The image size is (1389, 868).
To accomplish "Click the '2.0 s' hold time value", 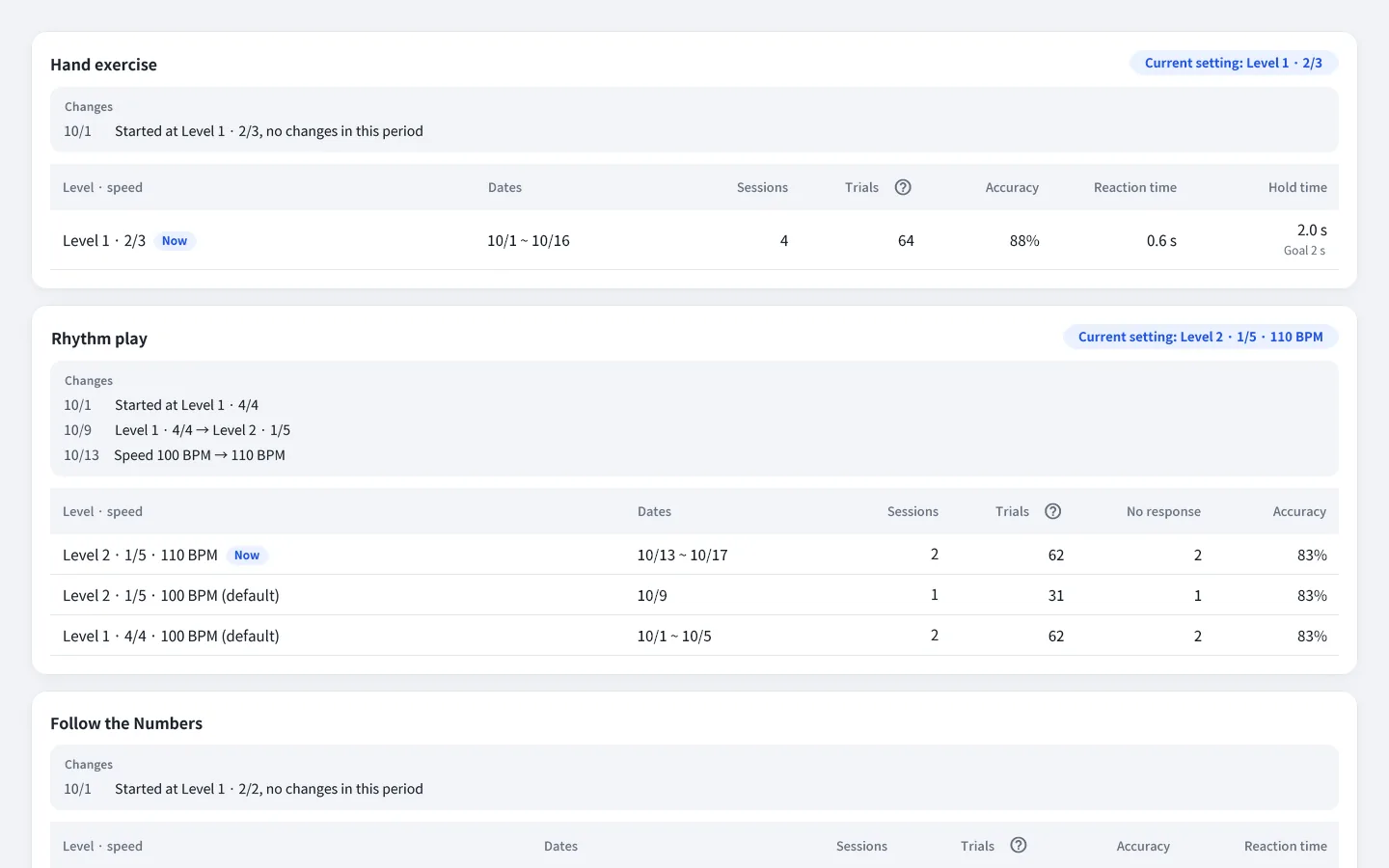I will click(1312, 231).
